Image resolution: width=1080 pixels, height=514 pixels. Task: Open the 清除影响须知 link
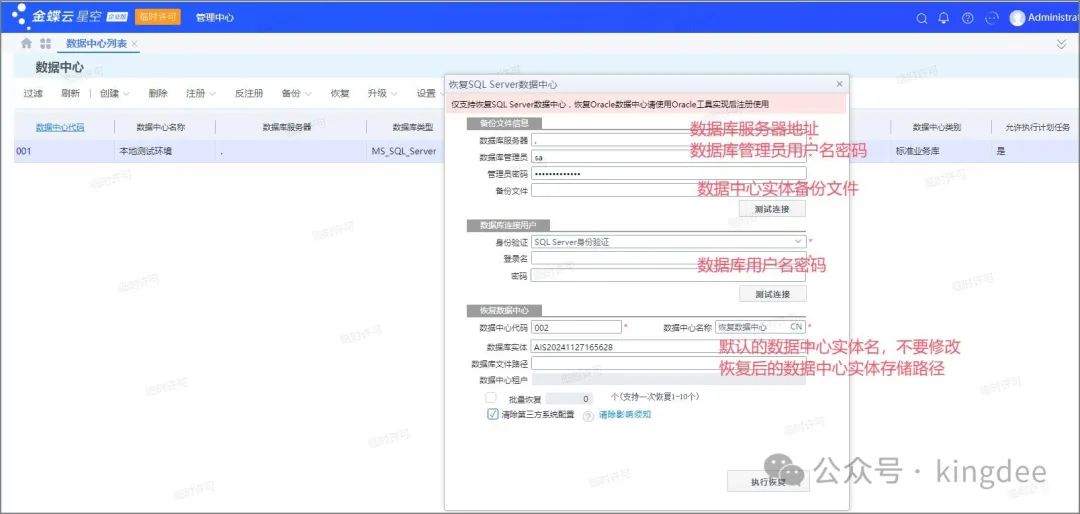(625, 415)
